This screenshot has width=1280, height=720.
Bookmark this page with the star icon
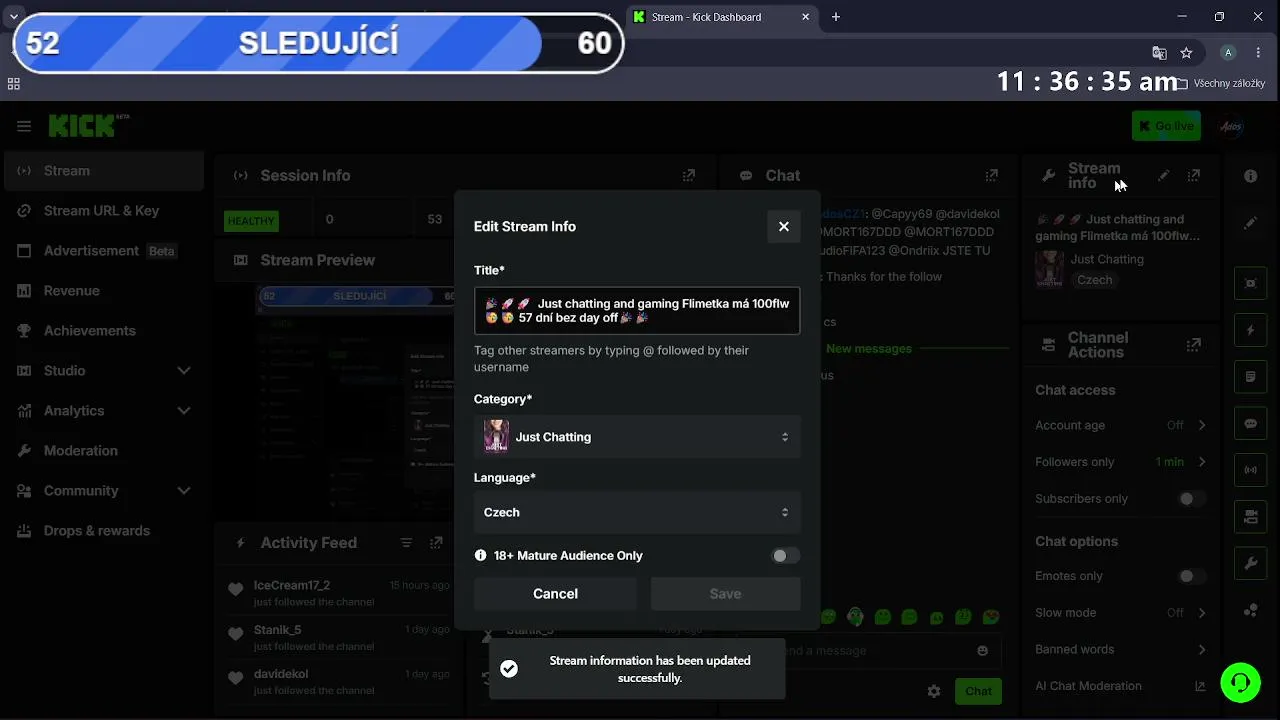pyautogui.click(x=1186, y=52)
